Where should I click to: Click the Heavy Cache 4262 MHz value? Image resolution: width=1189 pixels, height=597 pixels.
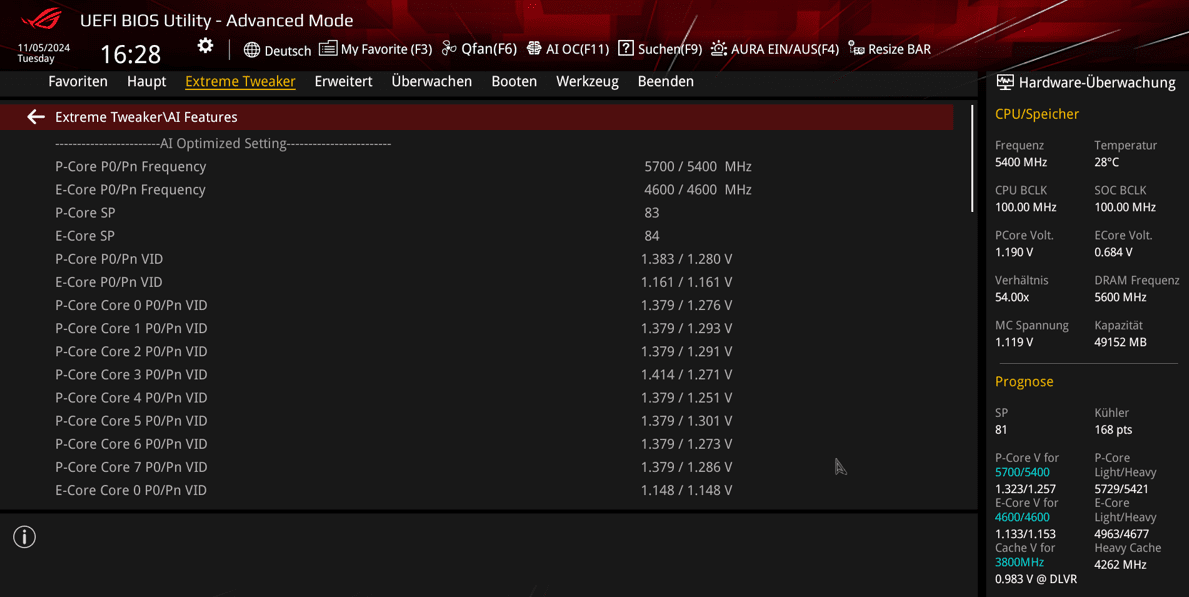[1120, 564]
